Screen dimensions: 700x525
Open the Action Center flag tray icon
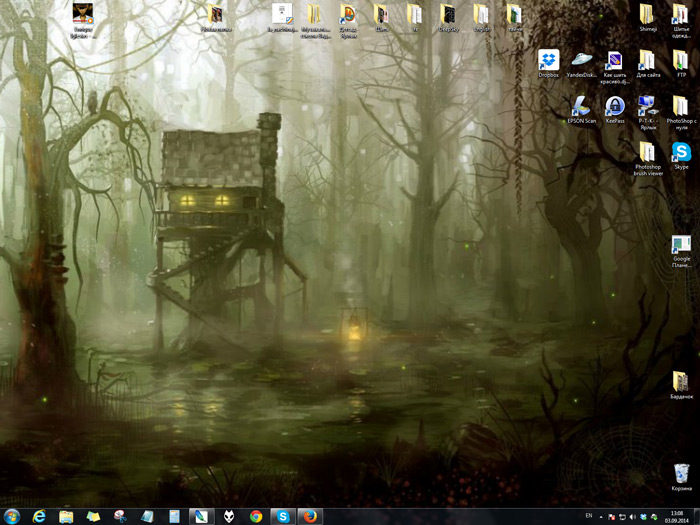(x=611, y=517)
